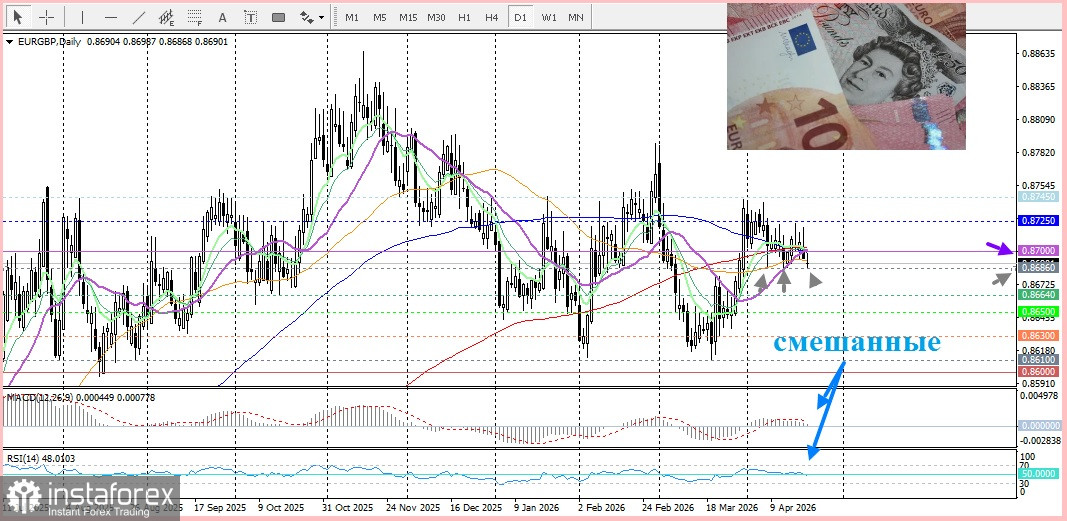The height and width of the screenshot is (521, 1067).
Task: Click the 9 Oct 2025 date label
Action: pyautogui.click(x=280, y=508)
